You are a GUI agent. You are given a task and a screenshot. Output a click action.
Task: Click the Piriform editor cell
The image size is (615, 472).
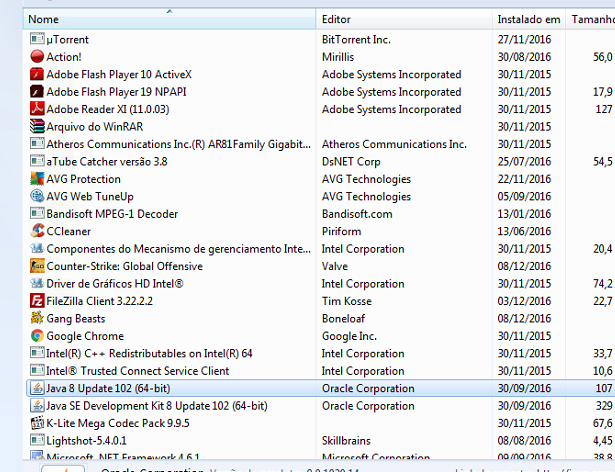341,231
